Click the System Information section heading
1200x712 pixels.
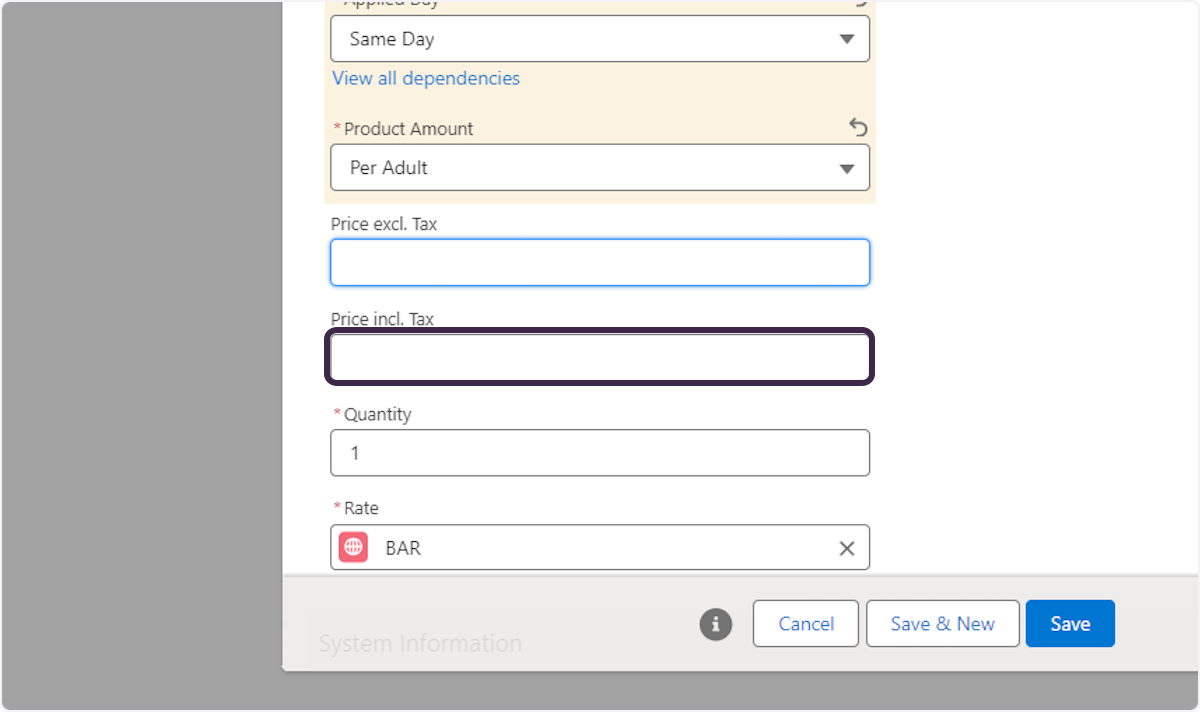click(420, 644)
